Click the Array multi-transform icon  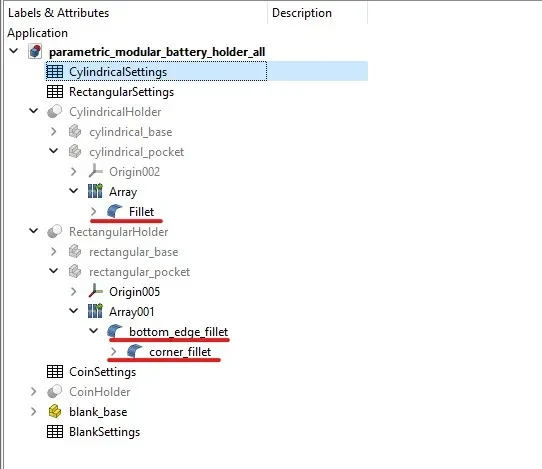coord(95,191)
